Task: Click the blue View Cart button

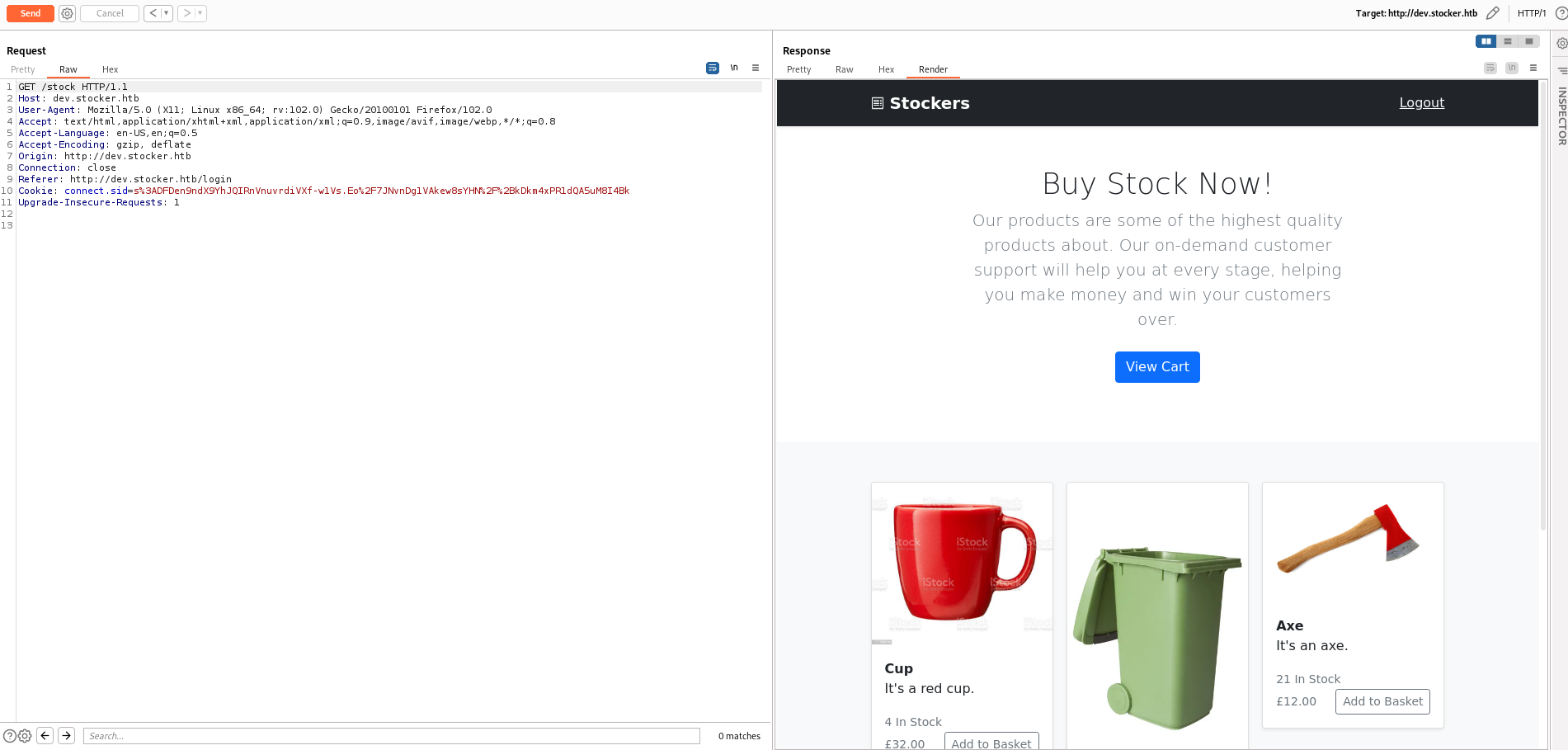Action: tap(1157, 367)
